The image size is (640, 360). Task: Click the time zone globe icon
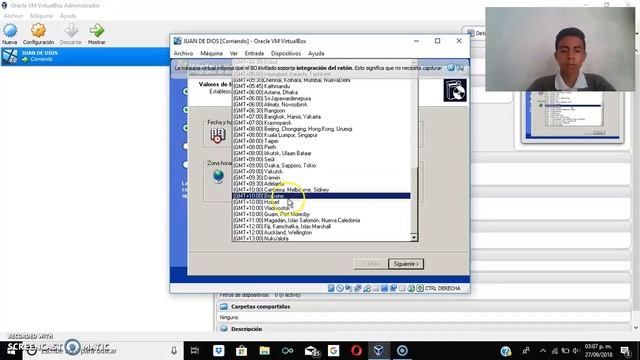click(218, 176)
